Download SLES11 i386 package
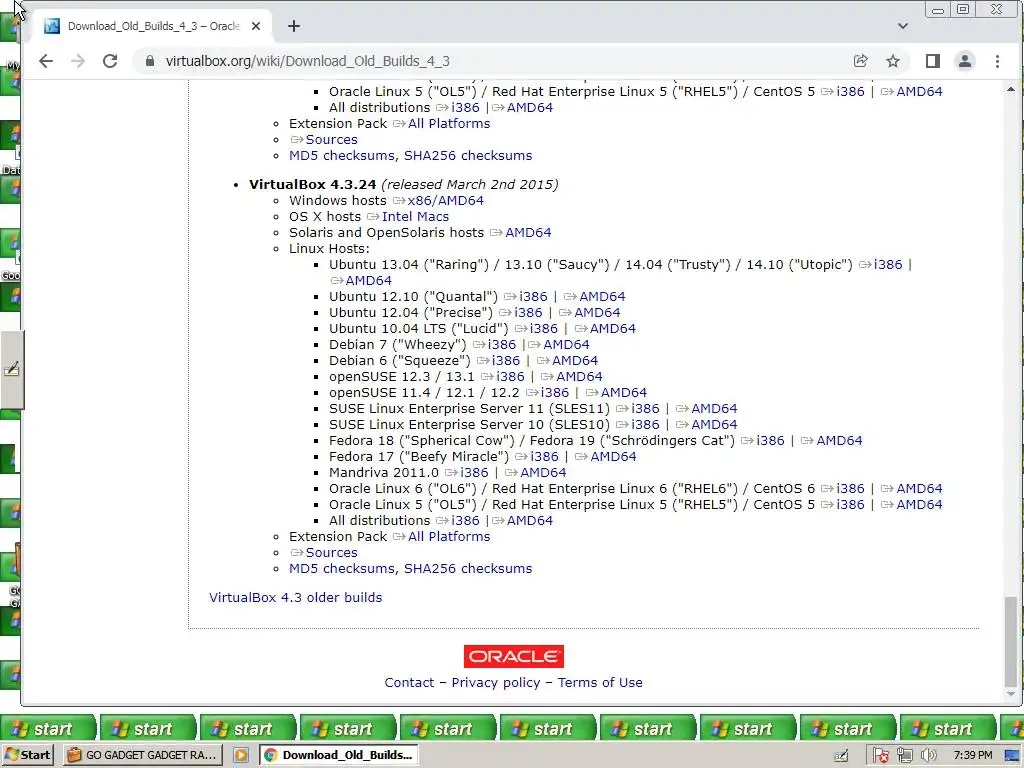 645,409
